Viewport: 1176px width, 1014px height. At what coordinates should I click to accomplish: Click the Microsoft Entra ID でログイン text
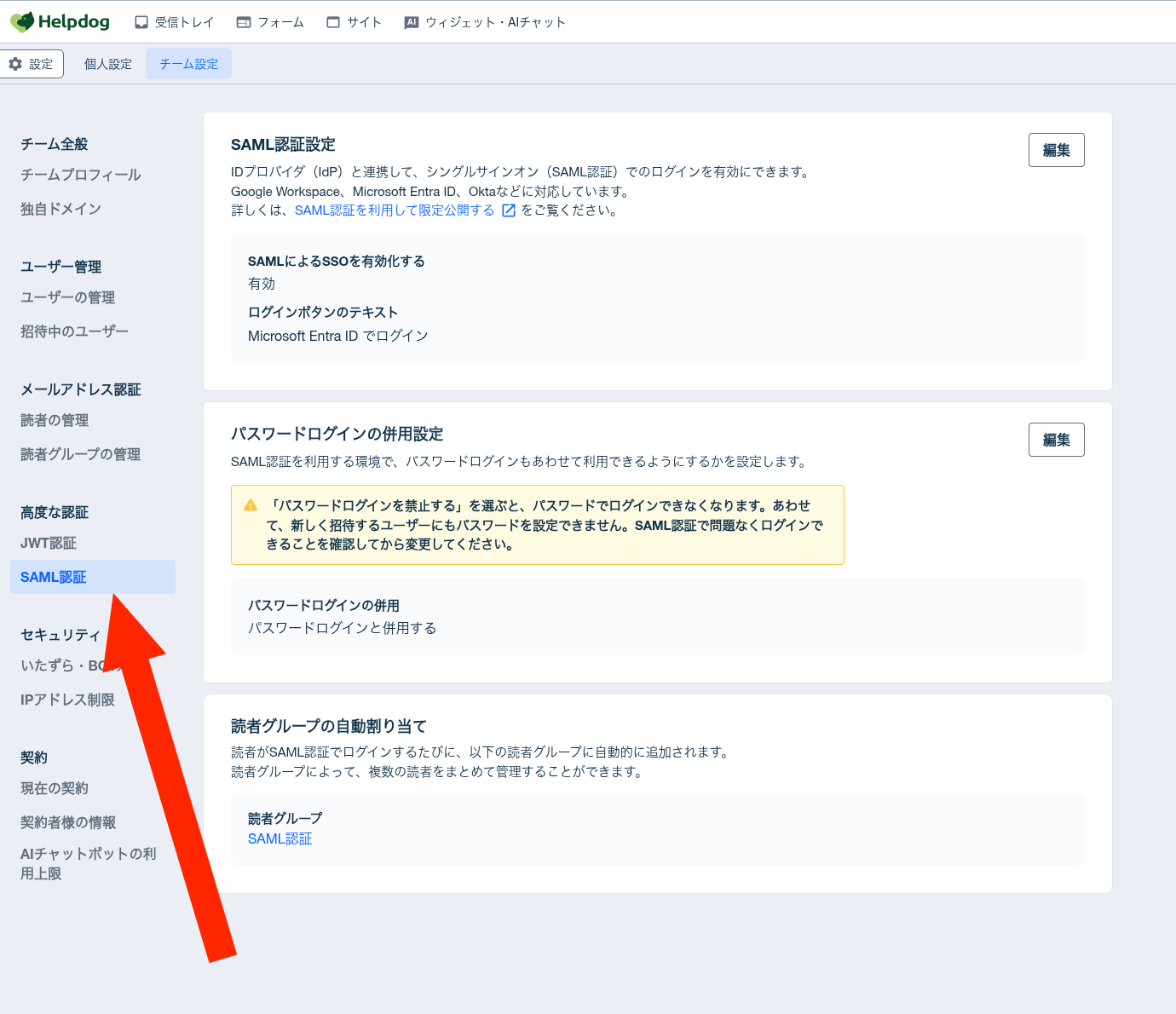(x=338, y=337)
